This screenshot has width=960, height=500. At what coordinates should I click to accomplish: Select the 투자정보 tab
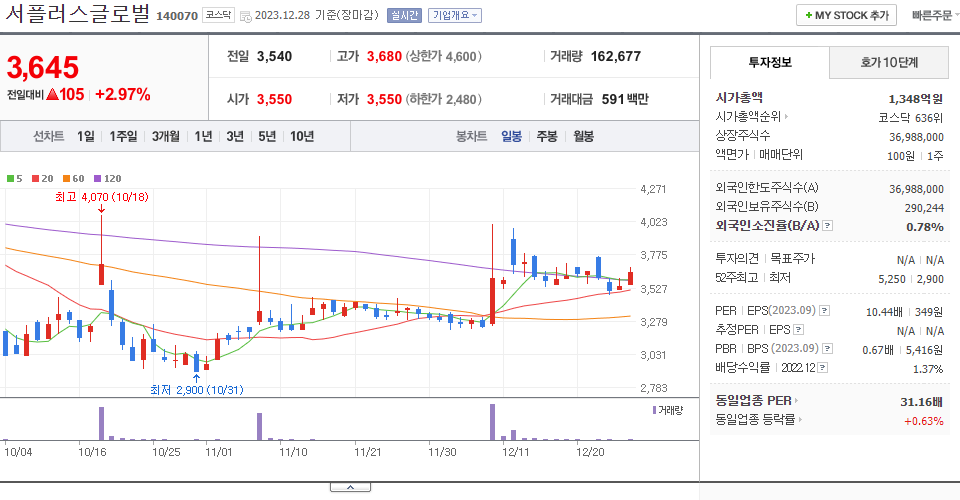(770, 62)
